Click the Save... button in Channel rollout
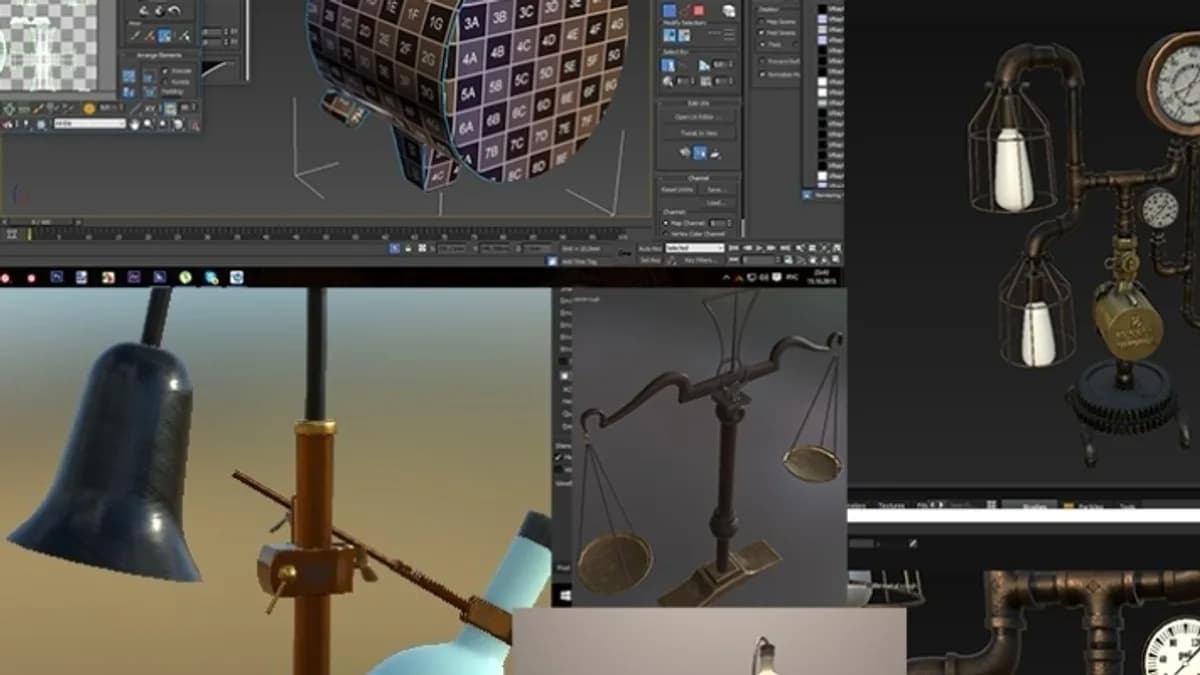The height and width of the screenshot is (675, 1200). click(x=715, y=189)
